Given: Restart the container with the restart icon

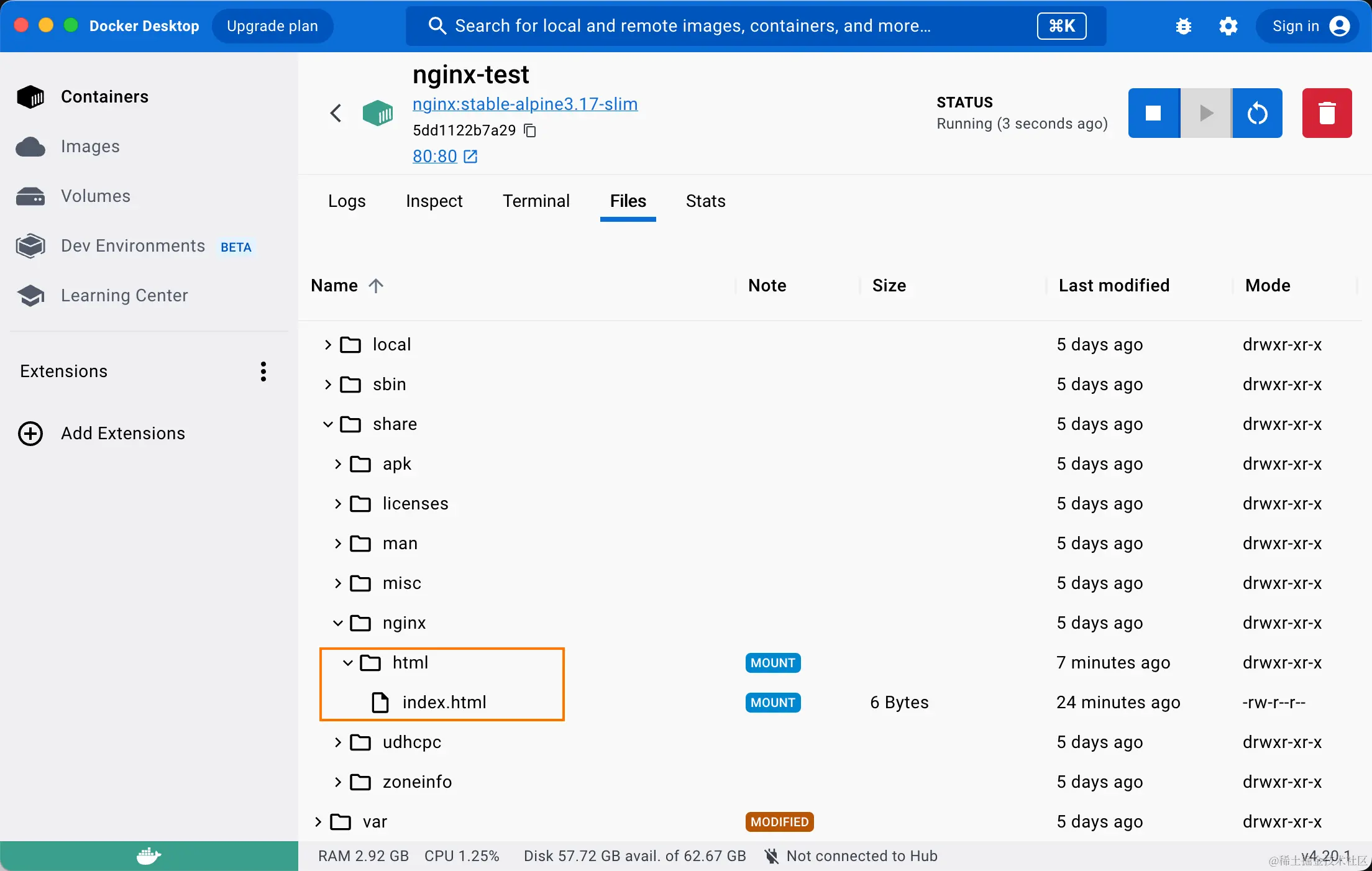Looking at the screenshot, I should click(x=1257, y=113).
